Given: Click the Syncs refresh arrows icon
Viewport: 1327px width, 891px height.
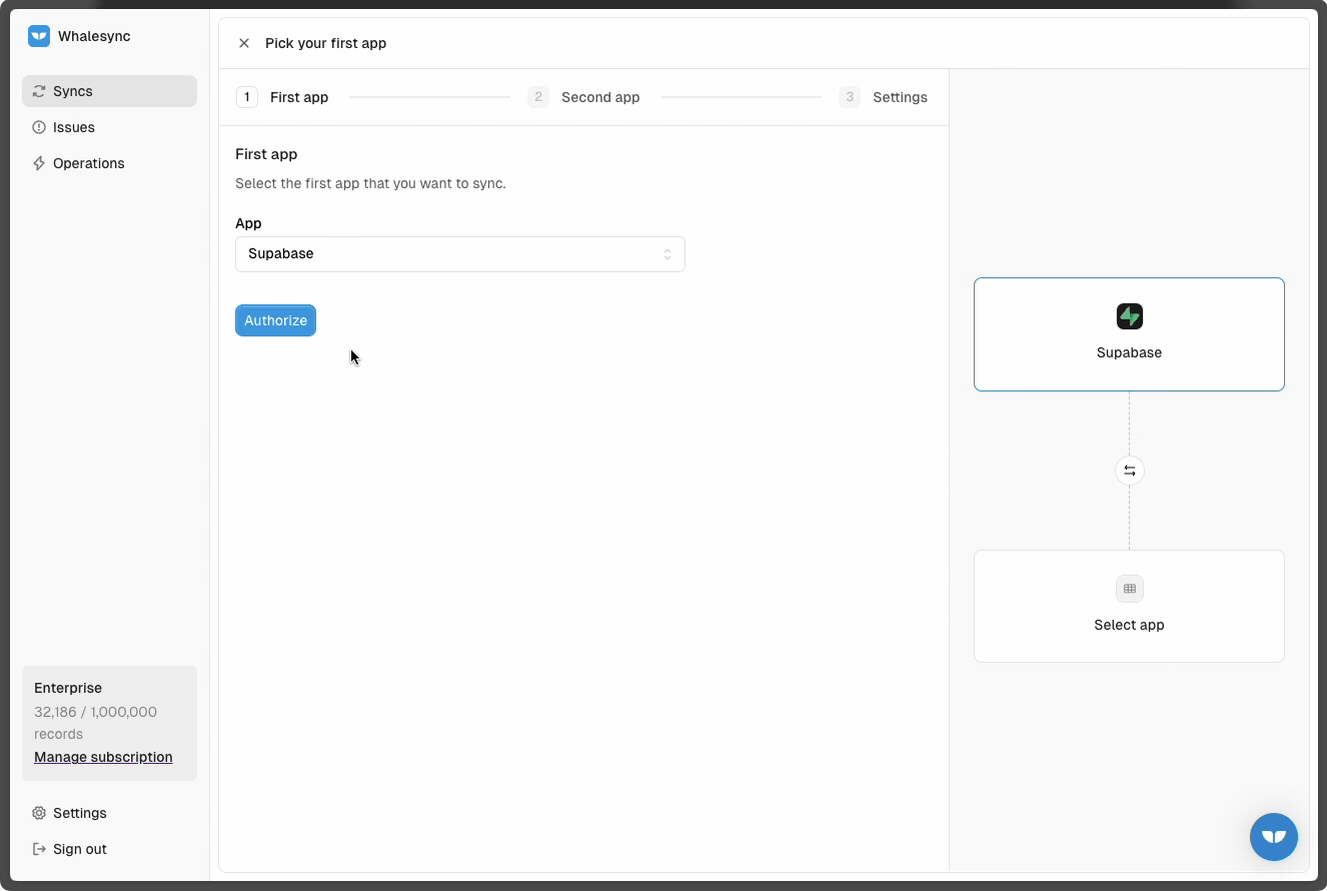Looking at the screenshot, I should (x=39, y=91).
